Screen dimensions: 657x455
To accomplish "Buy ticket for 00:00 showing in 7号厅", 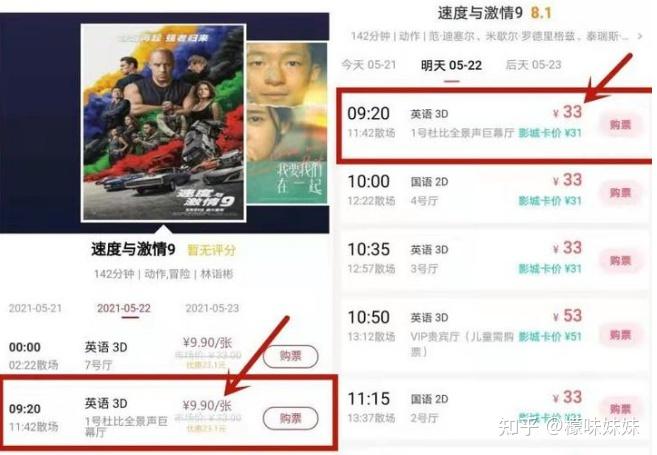I will (x=290, y=356).
